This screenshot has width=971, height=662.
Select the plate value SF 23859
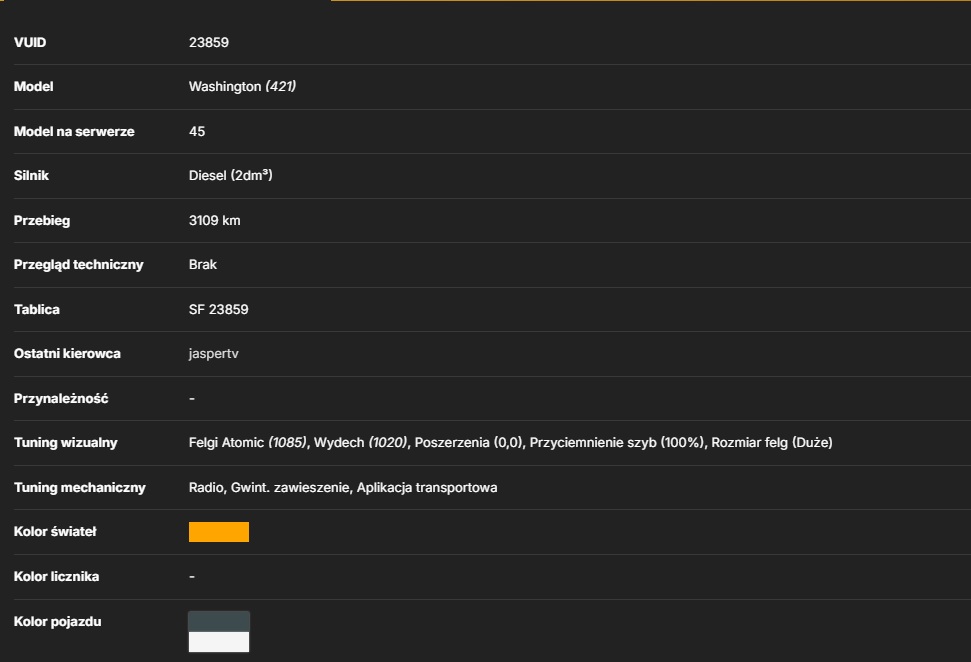(x=219, y=310)
